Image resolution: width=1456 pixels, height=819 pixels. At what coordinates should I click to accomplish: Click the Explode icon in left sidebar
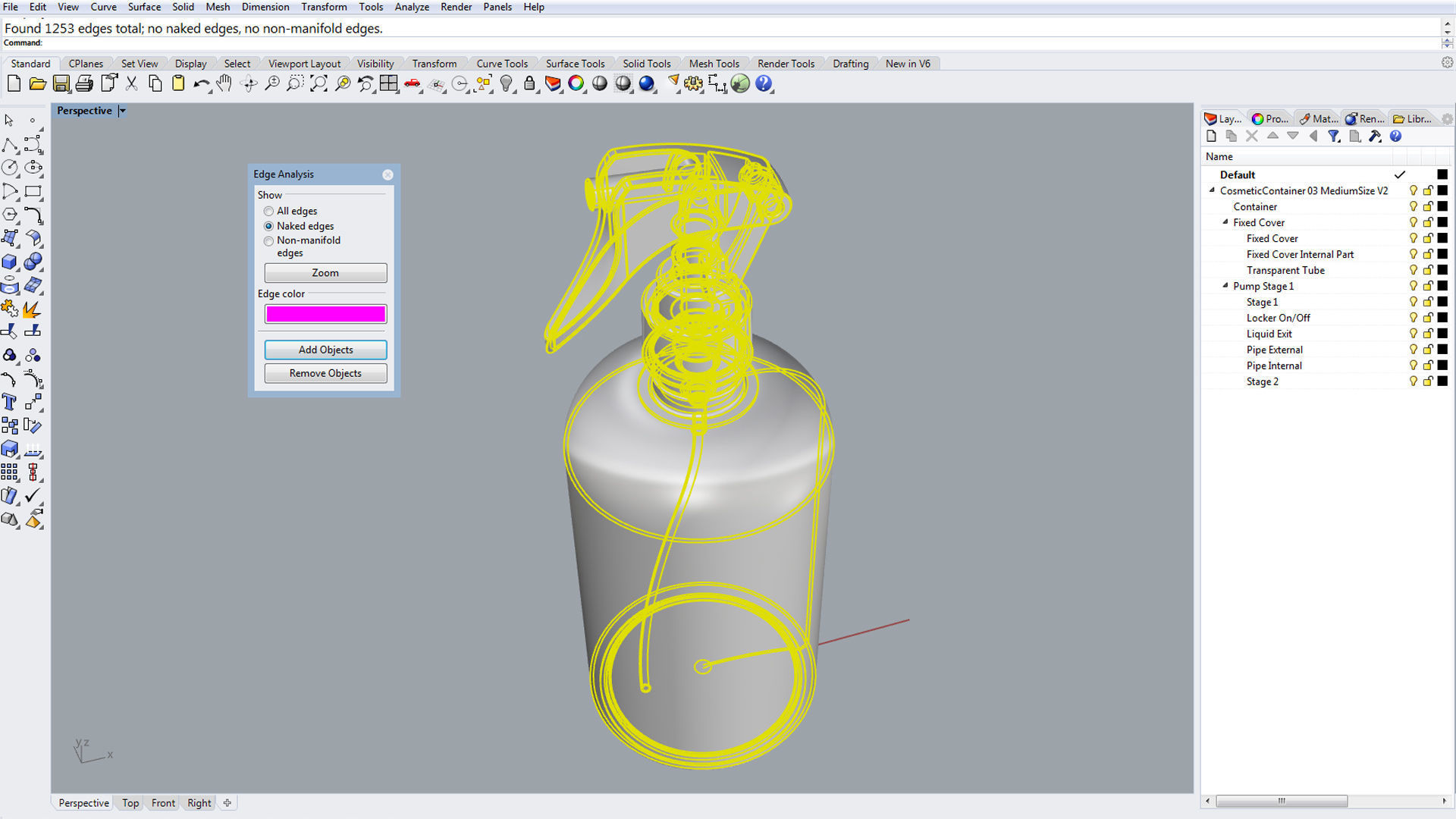pyautogui.click(x=33, y=309)
